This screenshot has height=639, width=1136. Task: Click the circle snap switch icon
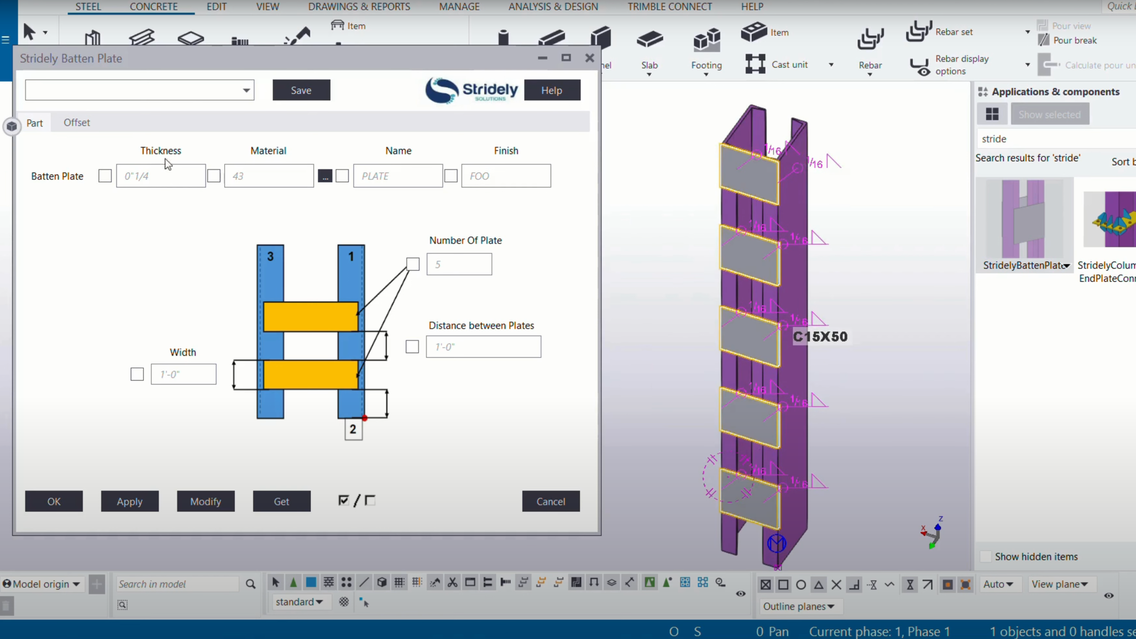(801, 585)
